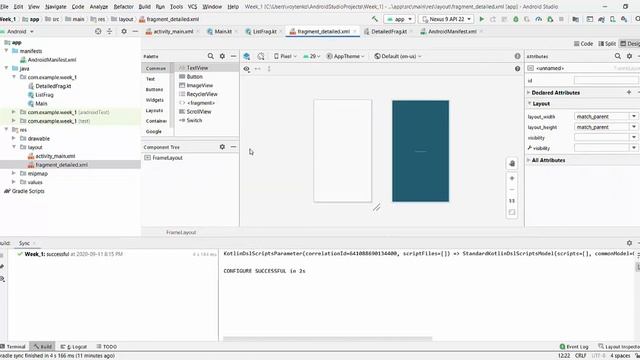Open the VCS menu

tap(192, 7)
